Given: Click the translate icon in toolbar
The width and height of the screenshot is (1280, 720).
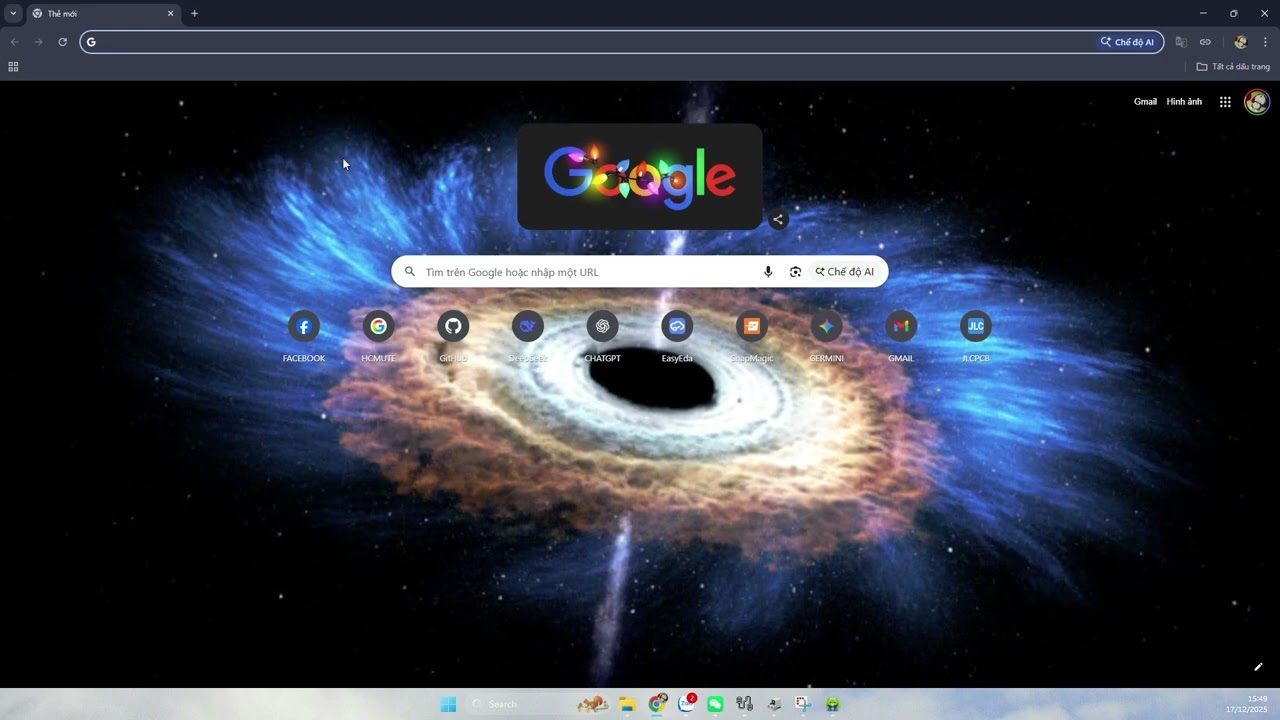Looking at the screenshot, I should [x=1181, y=42].
